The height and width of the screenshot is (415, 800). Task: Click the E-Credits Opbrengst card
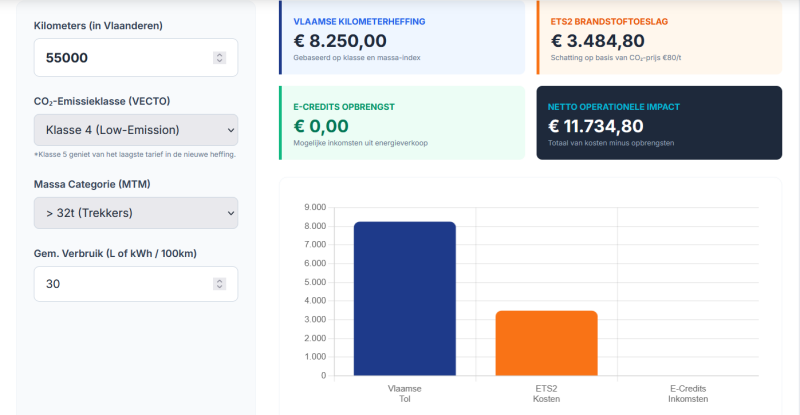pyautogui.click(x=402, y=122)
